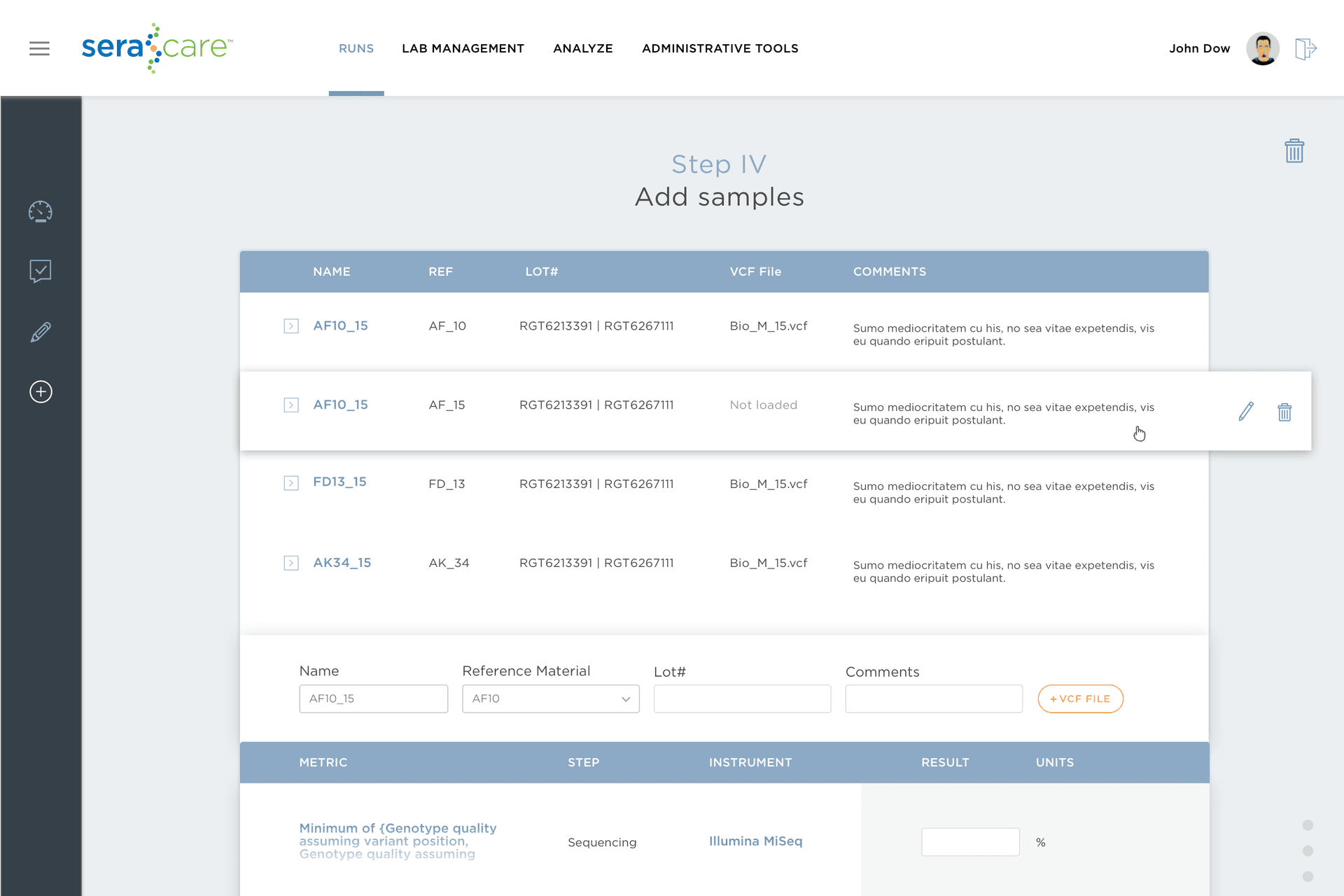Click John Dow's profile avatar

click(1262, 48)
